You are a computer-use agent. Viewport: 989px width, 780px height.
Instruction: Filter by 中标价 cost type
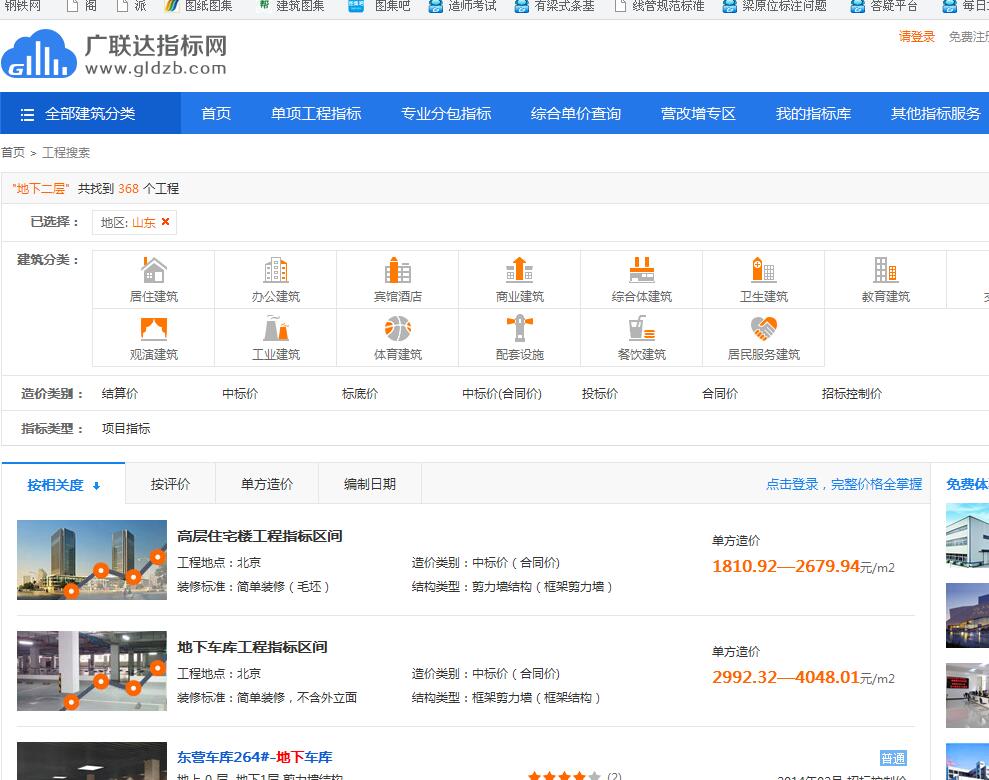coord(240,393)
